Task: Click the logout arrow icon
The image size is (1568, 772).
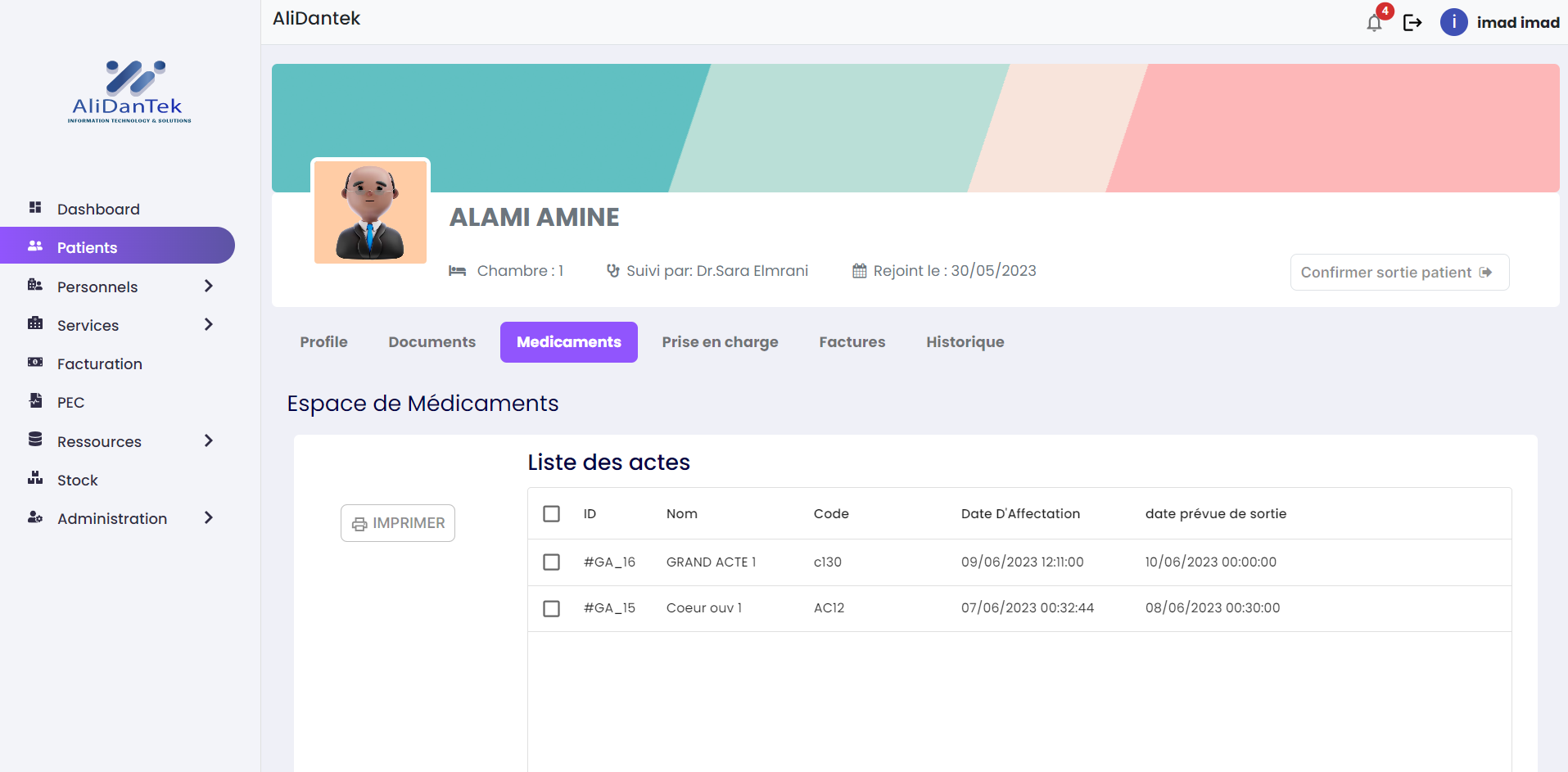Action: tap(1412, 23)
